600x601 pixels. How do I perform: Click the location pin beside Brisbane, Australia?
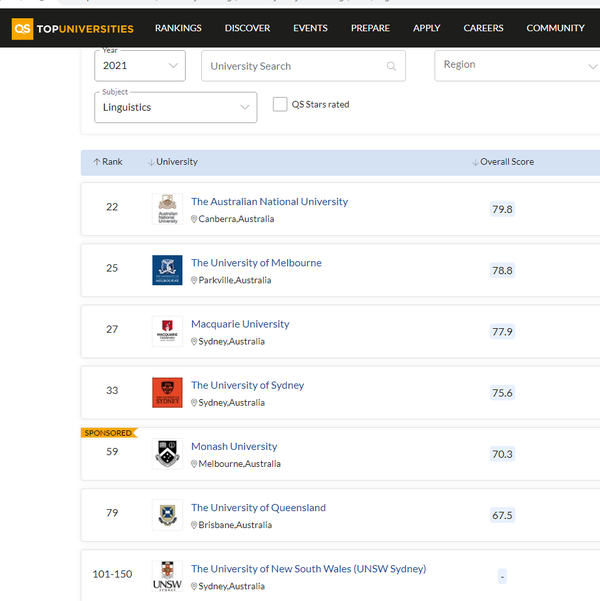tap(194, 525)
